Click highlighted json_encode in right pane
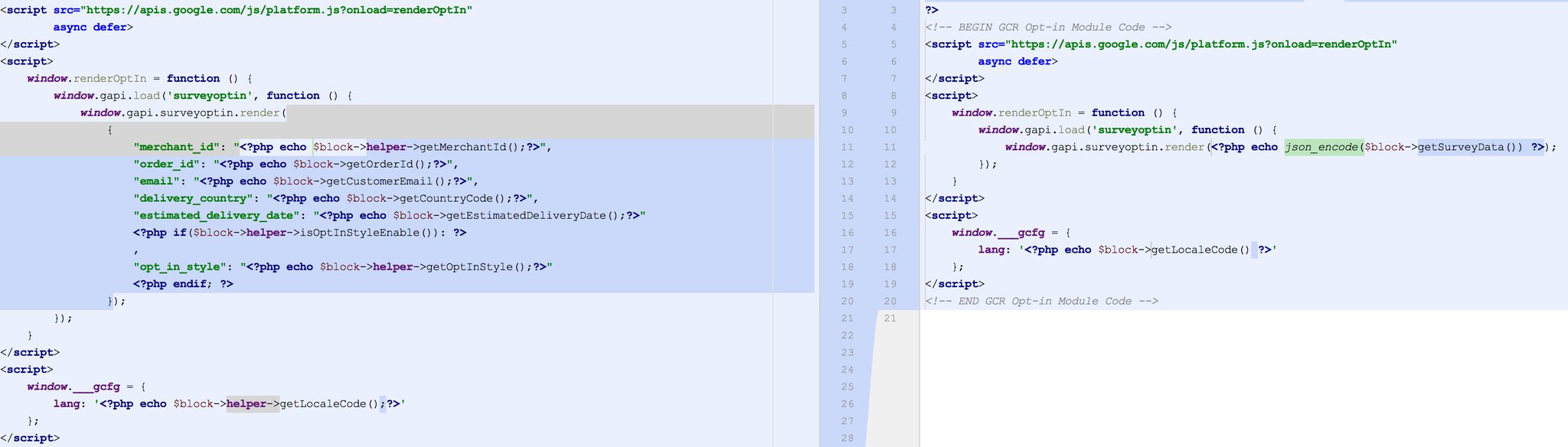Screen dimensions: 1568x447 coord(1324,147)
